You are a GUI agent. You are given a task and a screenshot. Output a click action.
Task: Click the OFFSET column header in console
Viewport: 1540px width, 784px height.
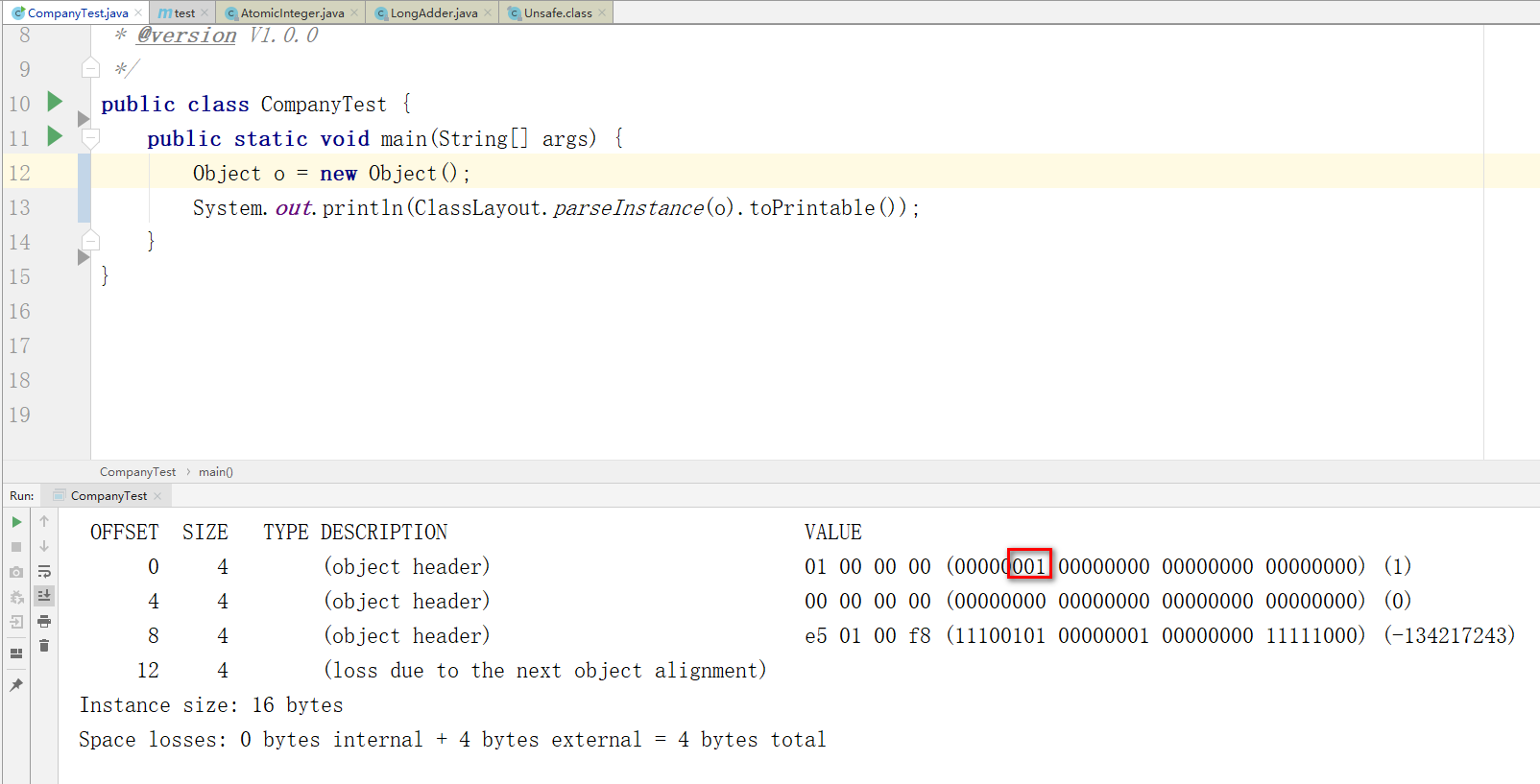(124, 533)
